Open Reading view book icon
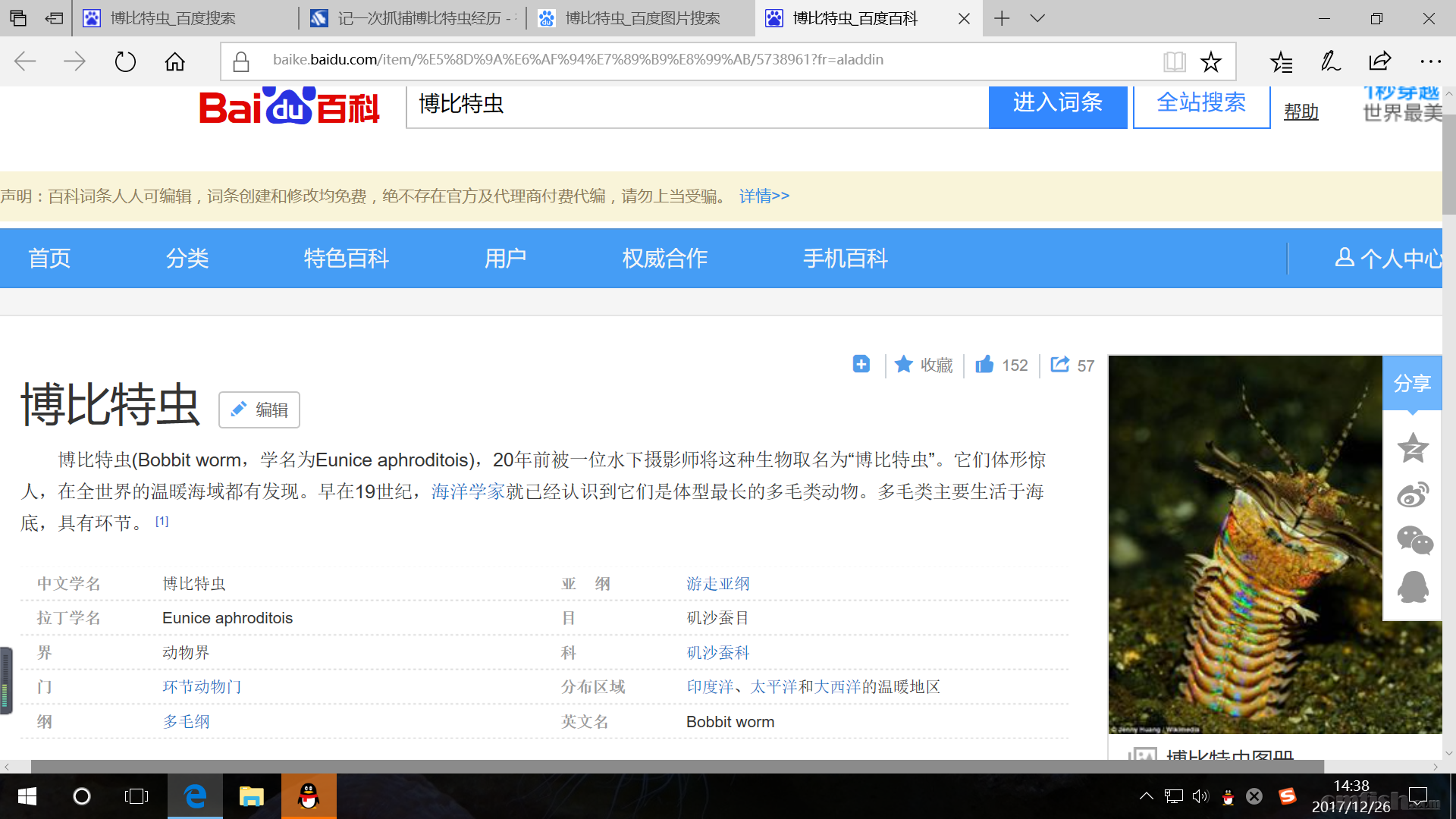This screenshot has height=819, width=1456. point(1175,61)
